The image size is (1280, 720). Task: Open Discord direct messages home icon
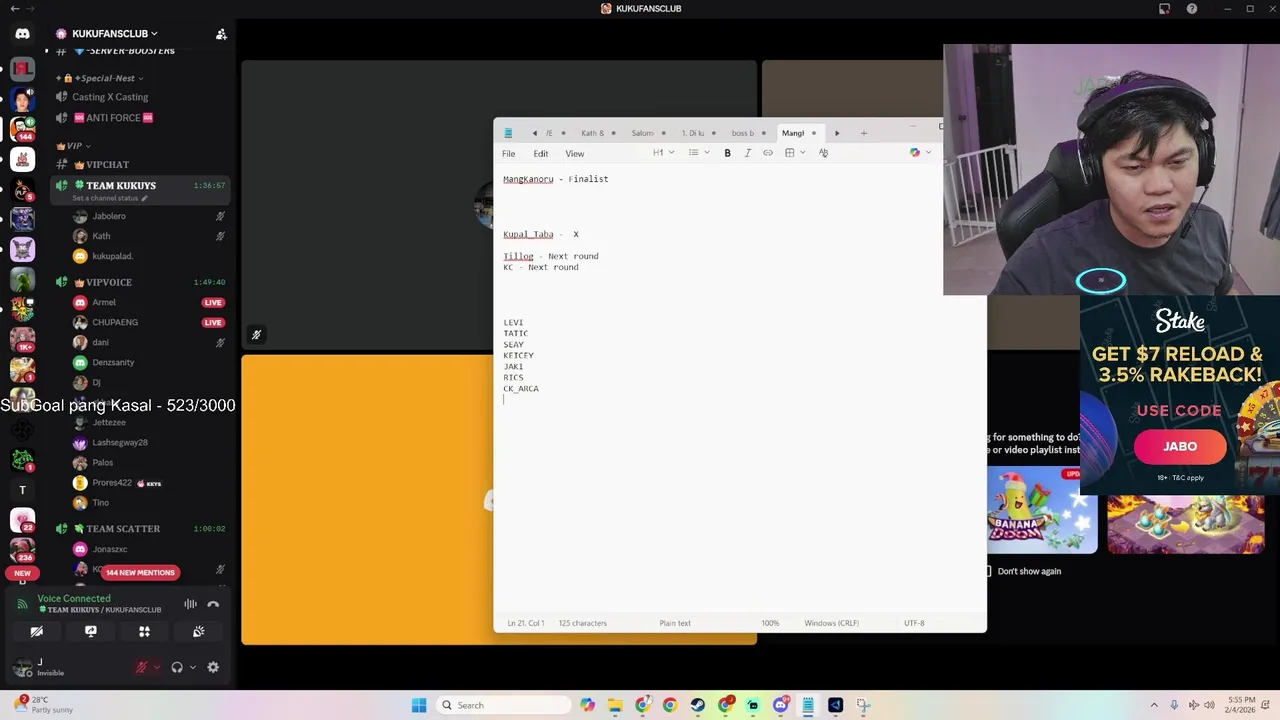pos(22,33)
